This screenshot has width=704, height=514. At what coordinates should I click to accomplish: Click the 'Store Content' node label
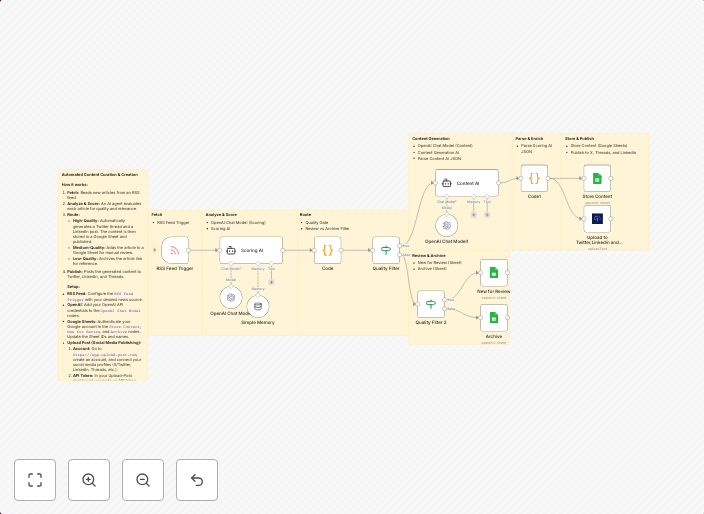pos(597,197)
